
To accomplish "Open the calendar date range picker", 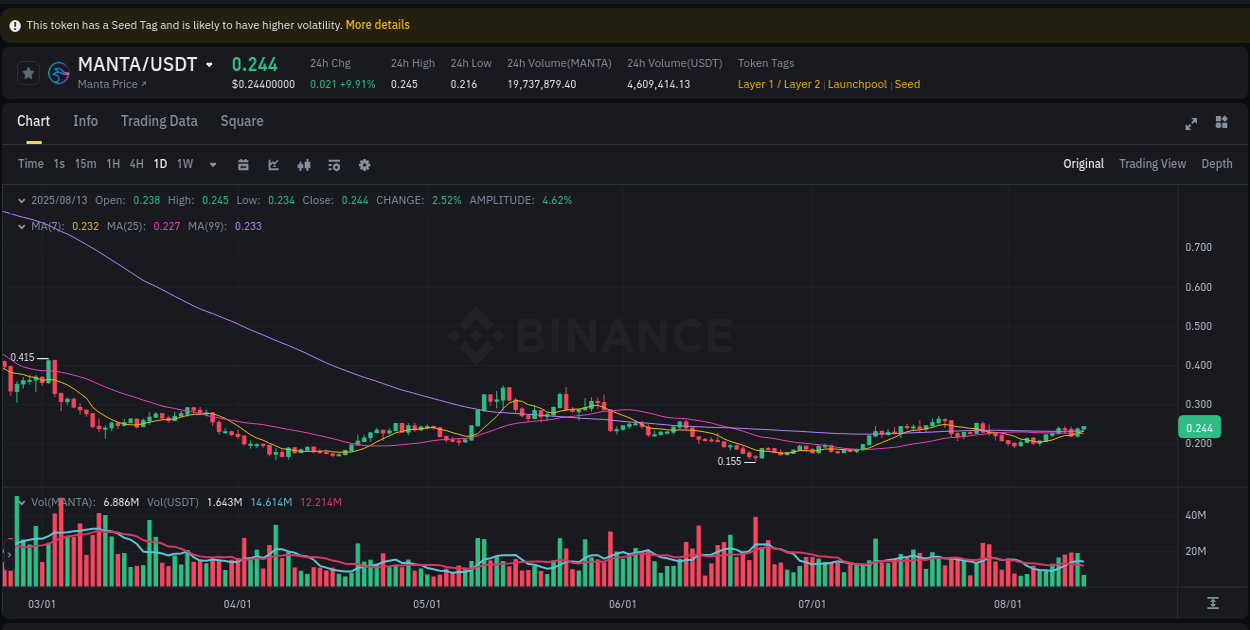I will point(243,164).
